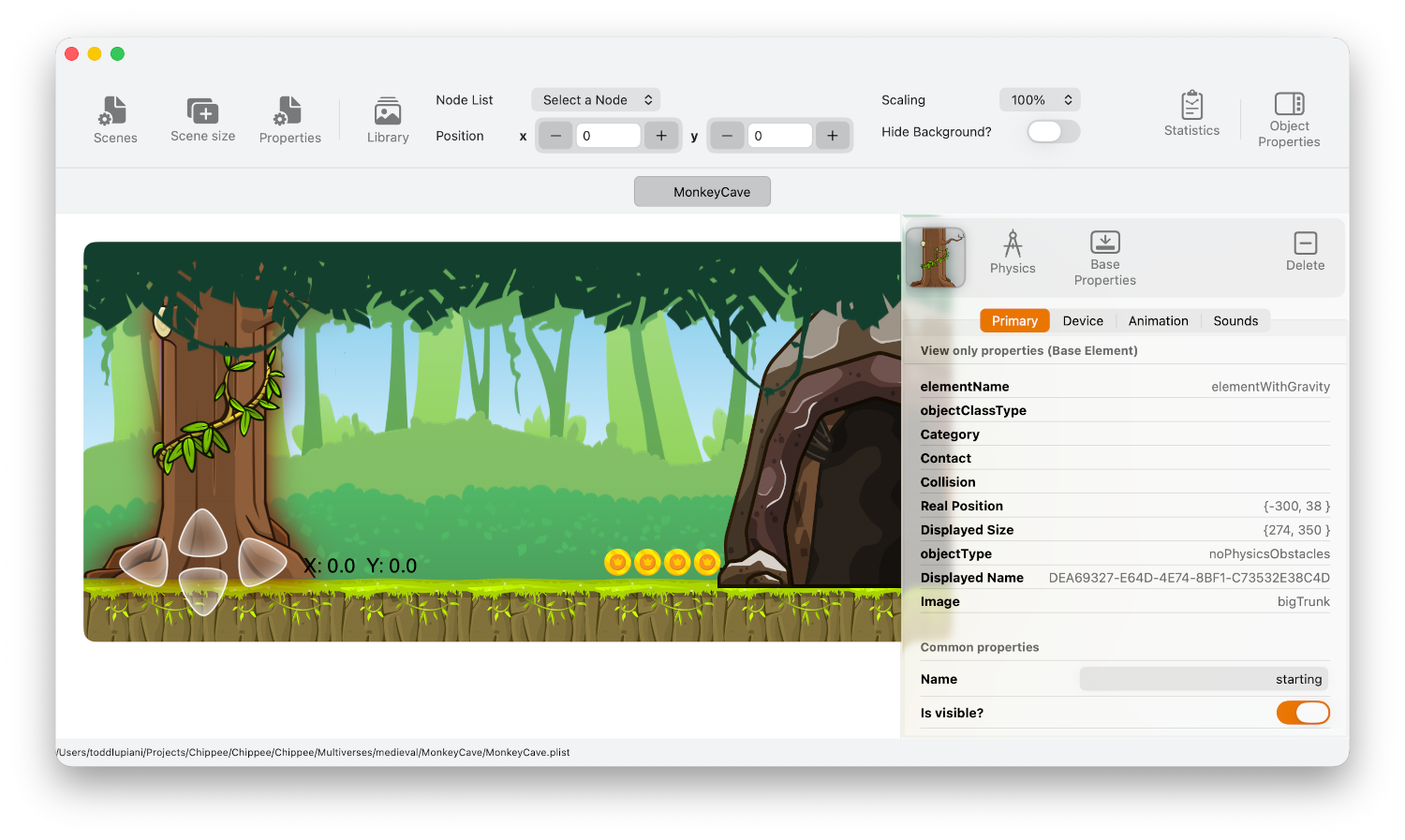Open the Scaling 100% dropdown
Viewport: 1405px width, 840px height.
click(1040, 100)
